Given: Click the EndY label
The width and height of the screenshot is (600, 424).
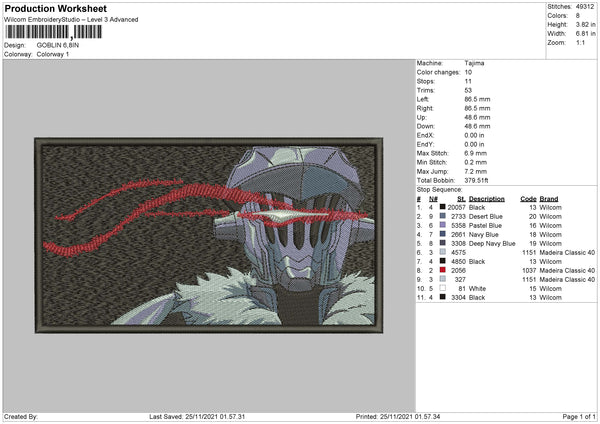Looking at the screenshot, I should click(x=426, y=144).
